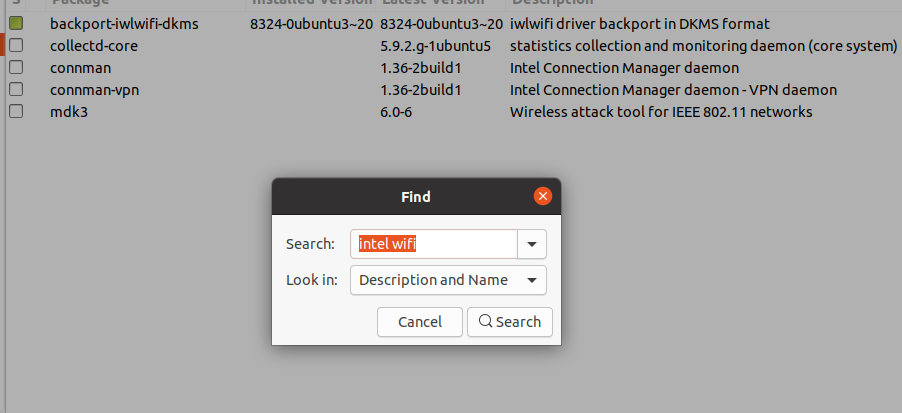Click the Search button in the Find dialog
Viewport: 902px width, 413px height.
pyautogui.click(x=510, y=322)
